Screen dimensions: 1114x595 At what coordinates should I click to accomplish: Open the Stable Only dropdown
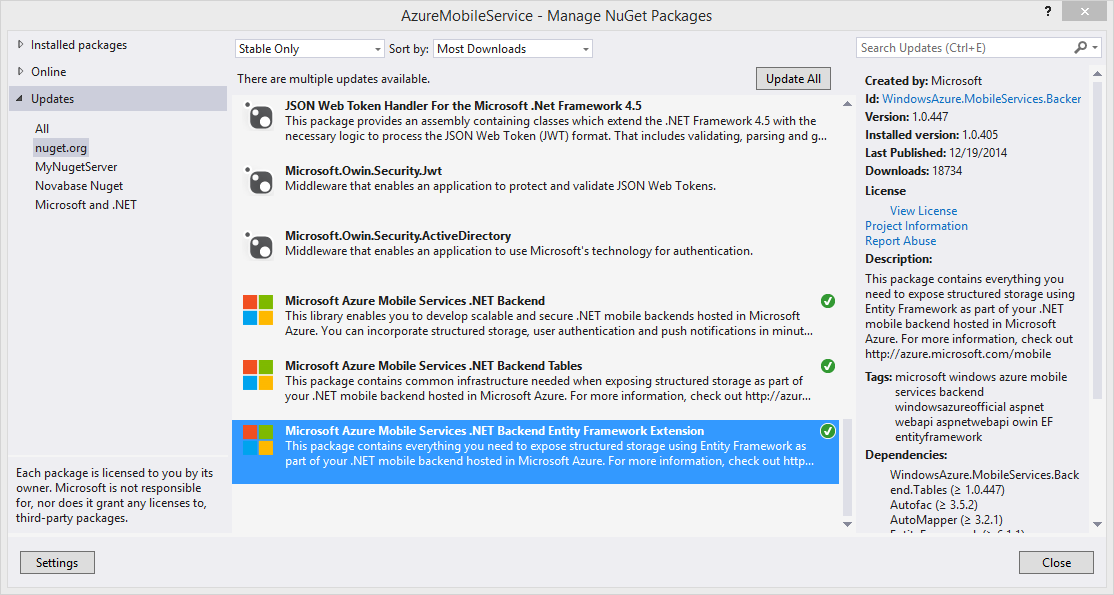310,48
